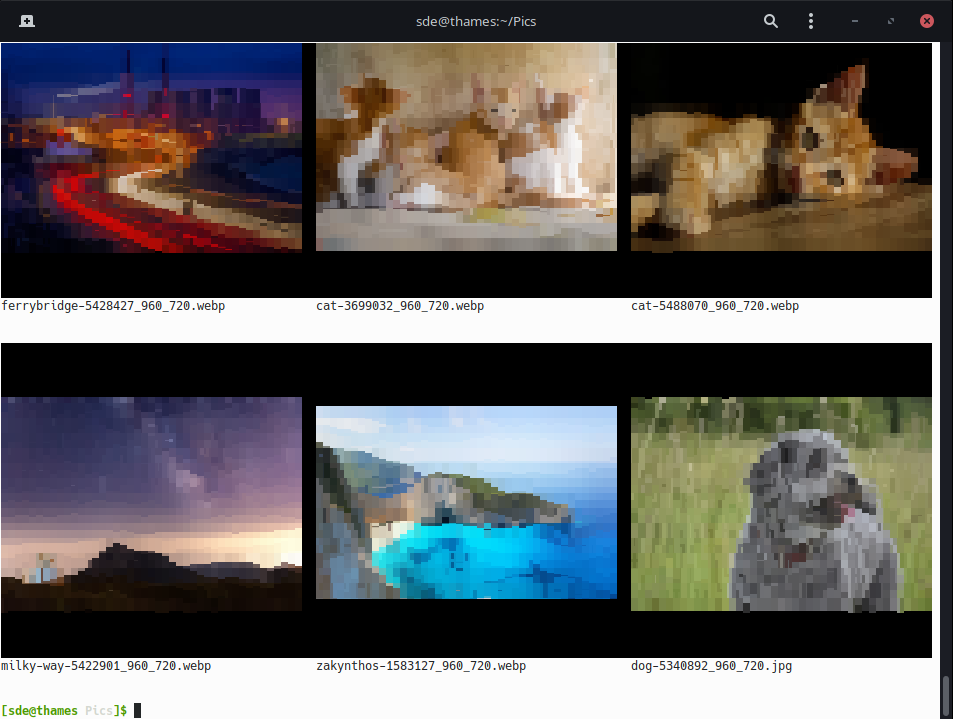Click the cat-5488070_960_720.webp filename
Screen dimensions: 953x719
tap(713, 305)
